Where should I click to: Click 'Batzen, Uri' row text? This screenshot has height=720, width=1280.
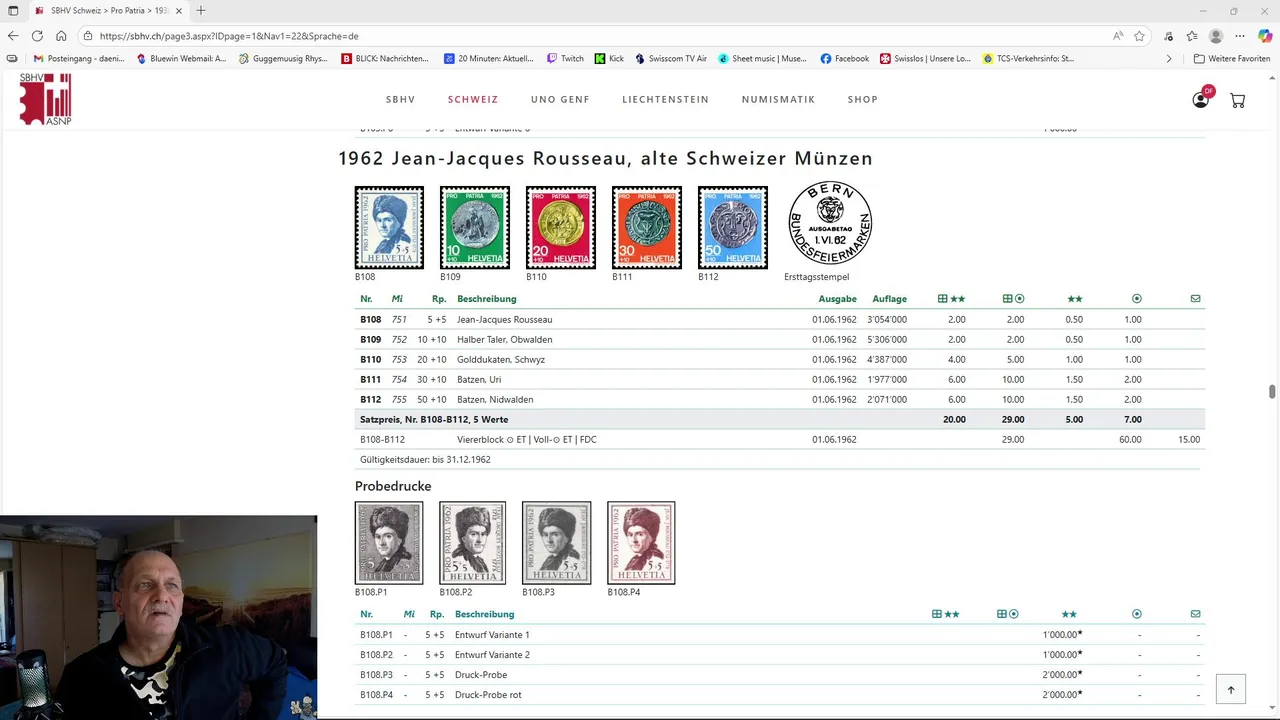point(479,380)
